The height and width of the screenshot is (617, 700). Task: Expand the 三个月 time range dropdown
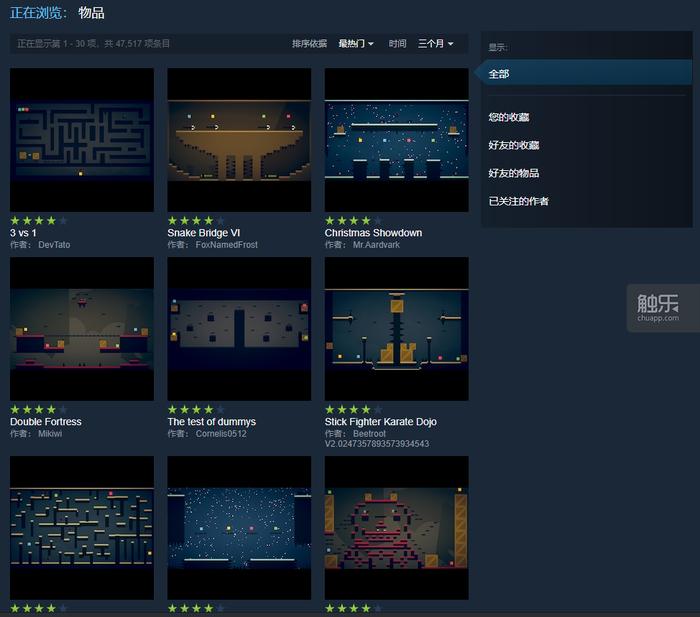(435, 44)
